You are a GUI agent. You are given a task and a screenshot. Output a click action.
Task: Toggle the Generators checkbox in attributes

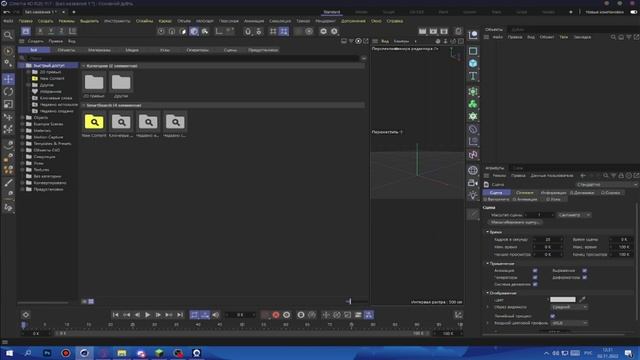[535, 278]
